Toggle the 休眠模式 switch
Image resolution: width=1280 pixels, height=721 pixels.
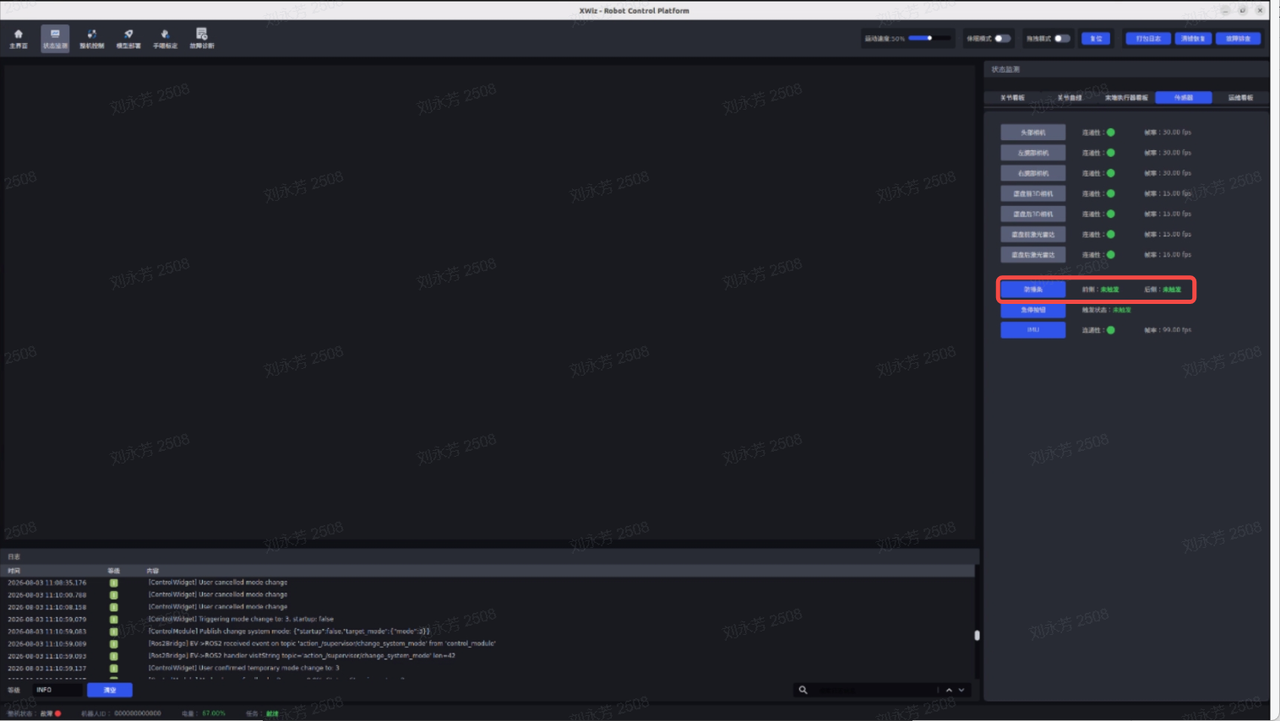point(1002,38)
